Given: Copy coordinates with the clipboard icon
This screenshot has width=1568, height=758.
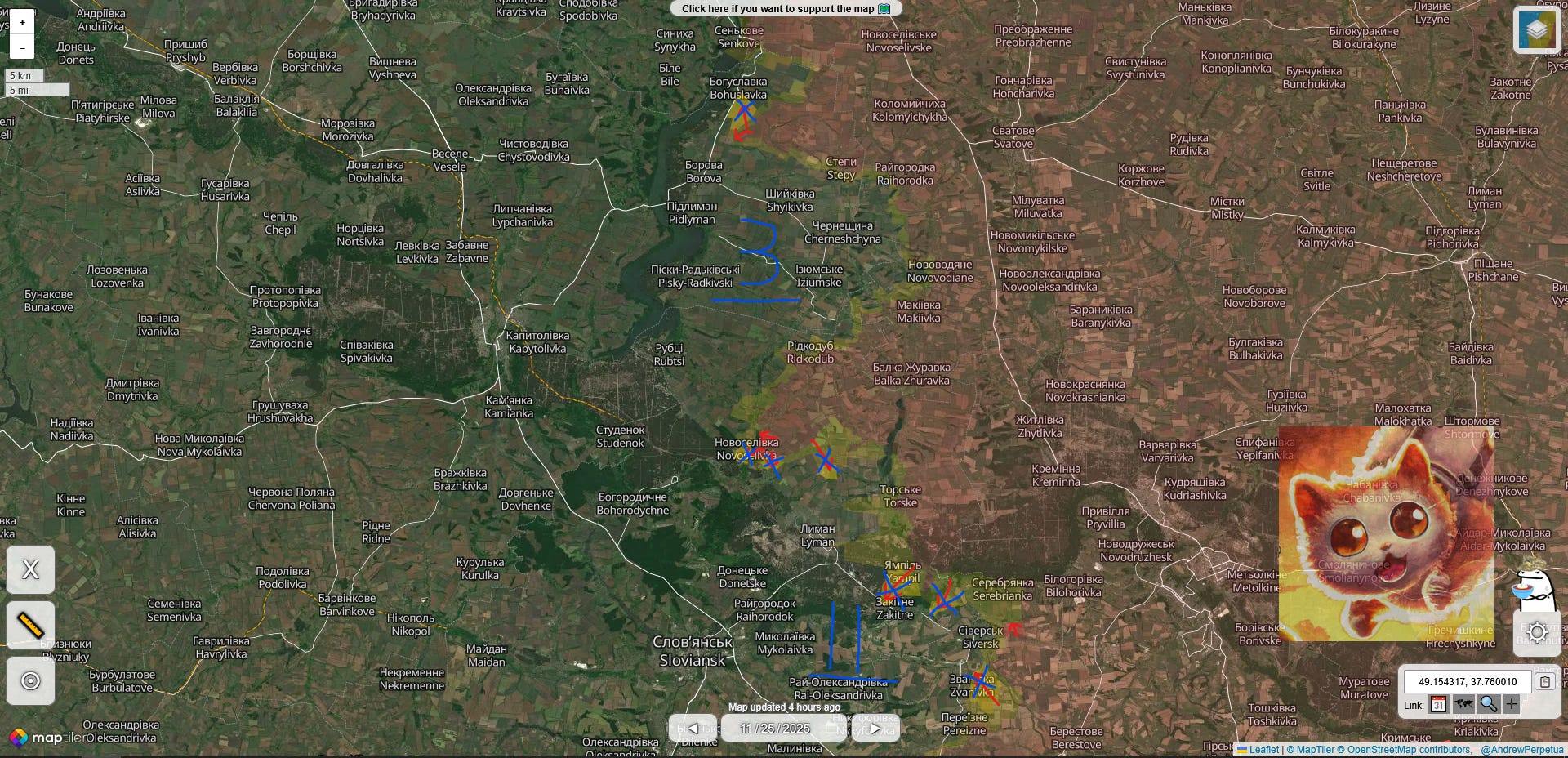Looking at the screenshot, I should tap(1544, 682).
